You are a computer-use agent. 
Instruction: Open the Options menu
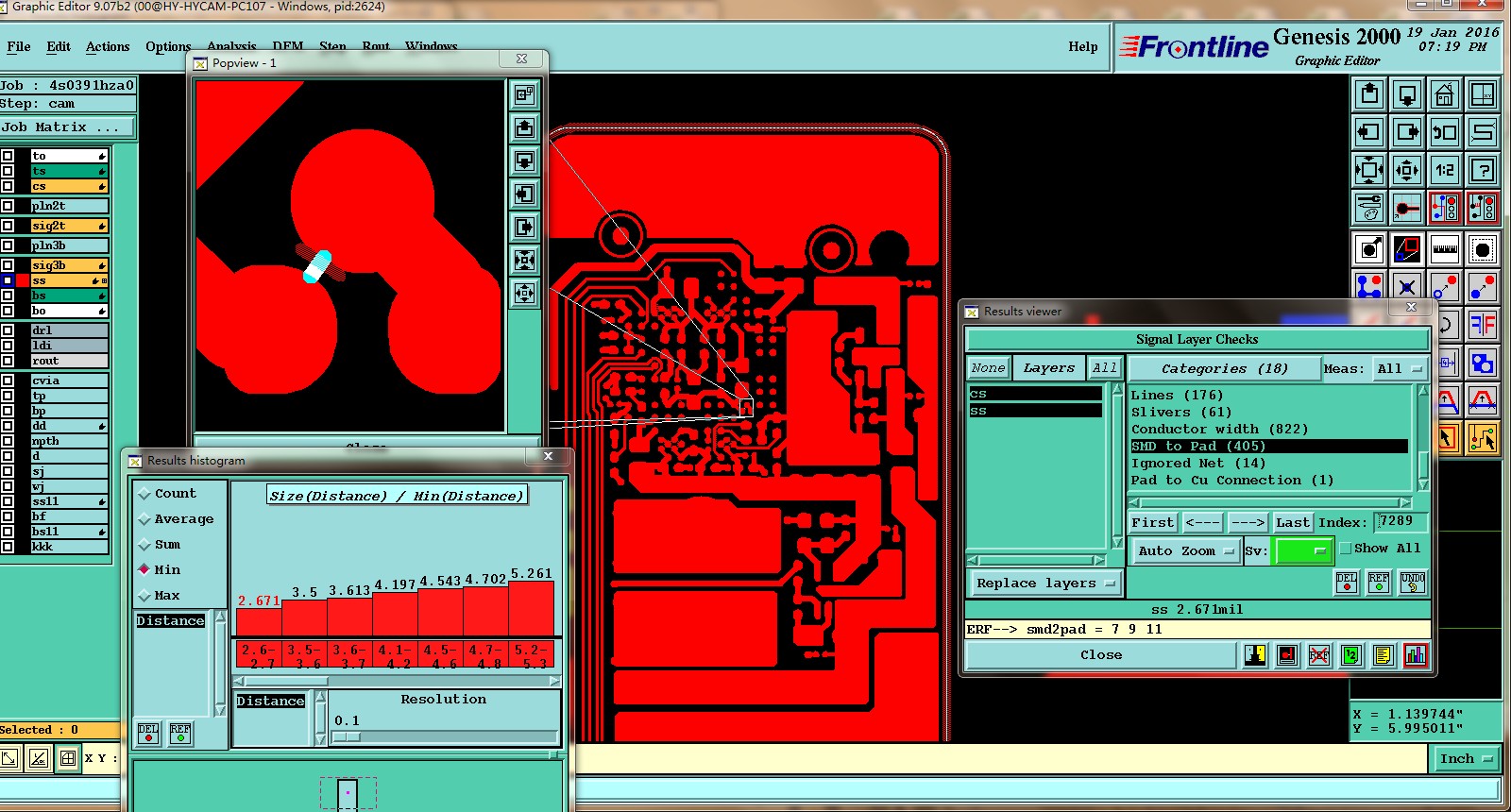(168, 46)
